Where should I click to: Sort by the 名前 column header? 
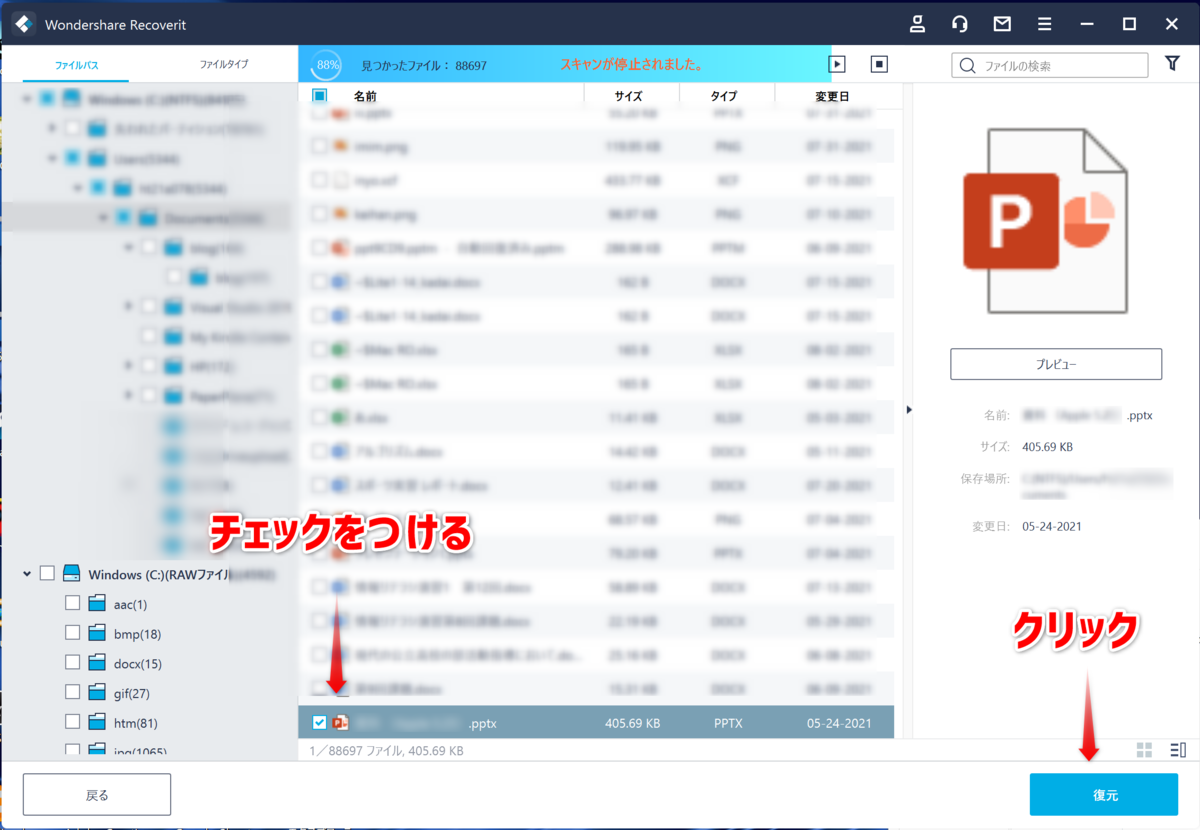tap(365, 96)
